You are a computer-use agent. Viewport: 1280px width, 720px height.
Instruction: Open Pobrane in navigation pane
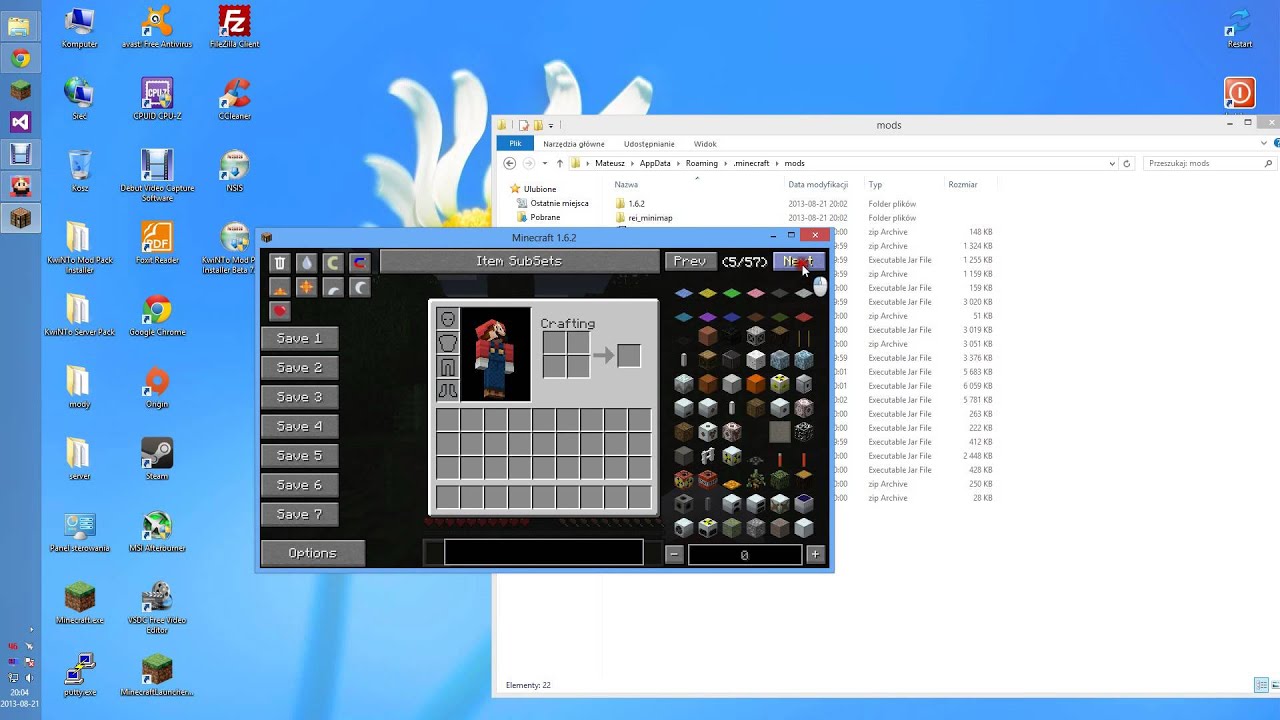tap(538, 217)
